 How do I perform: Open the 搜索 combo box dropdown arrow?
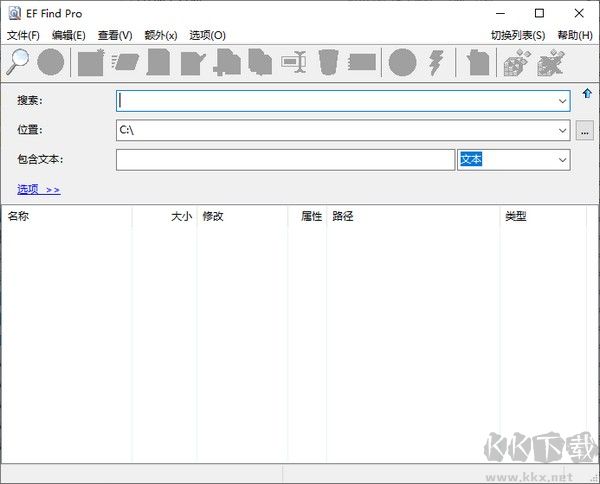(562, 101)
